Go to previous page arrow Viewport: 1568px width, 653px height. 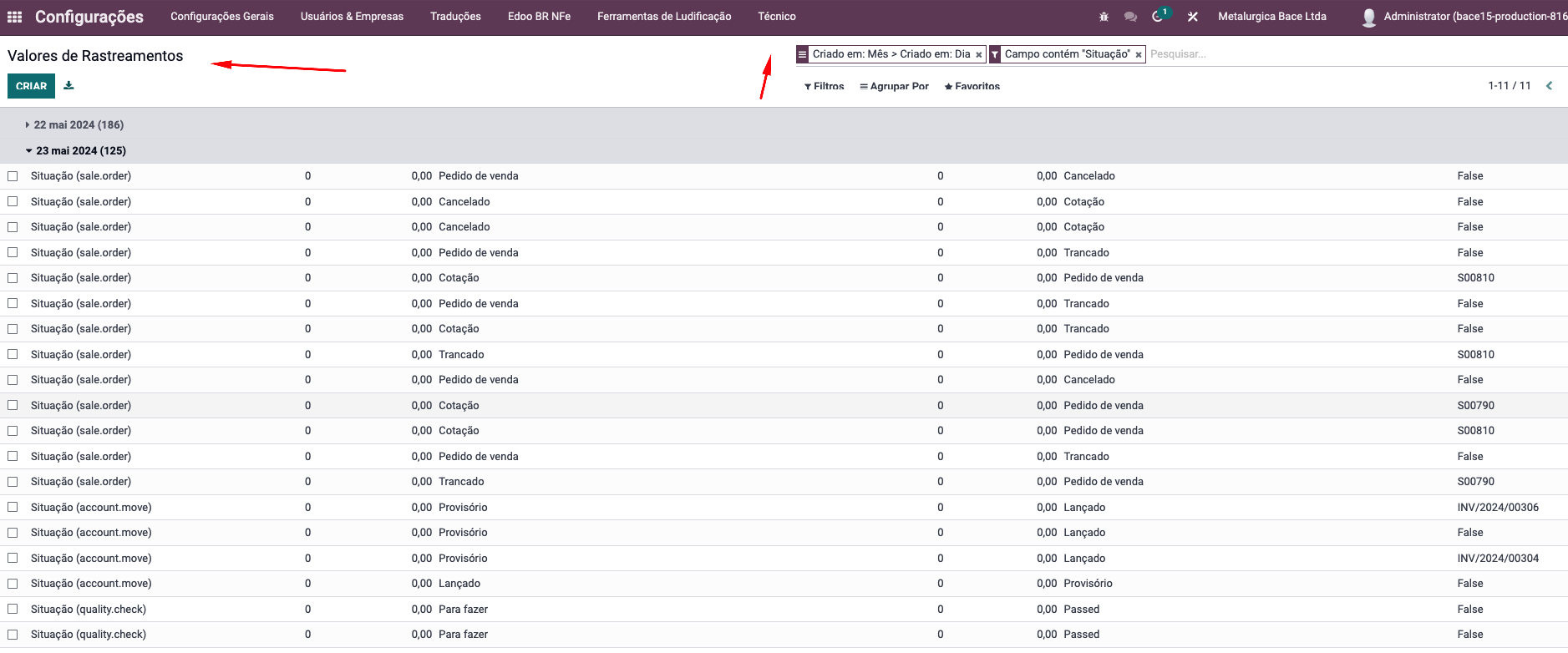coord(1549,85)
